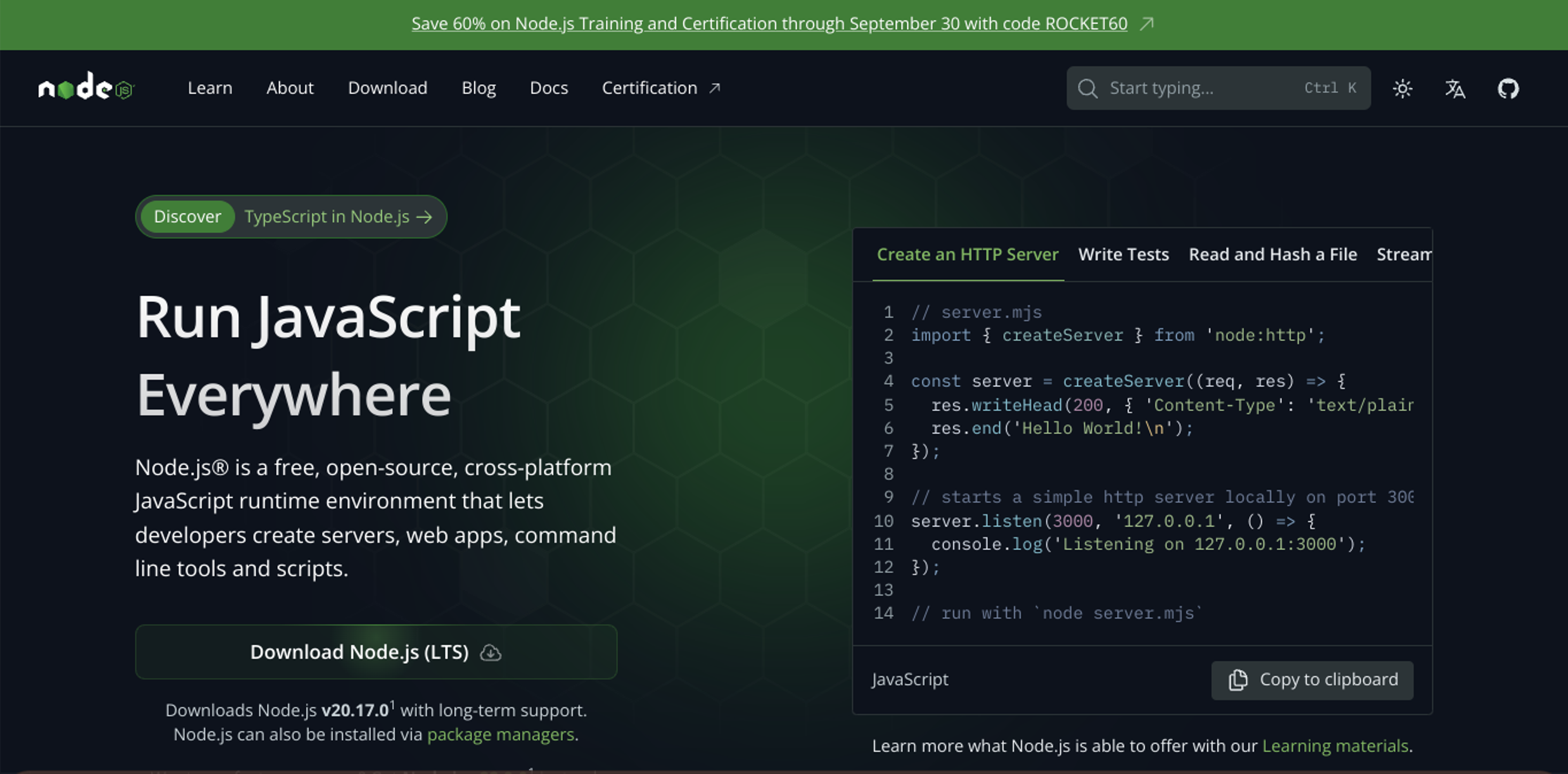Open the language translation selector

tap(1455, 89)
